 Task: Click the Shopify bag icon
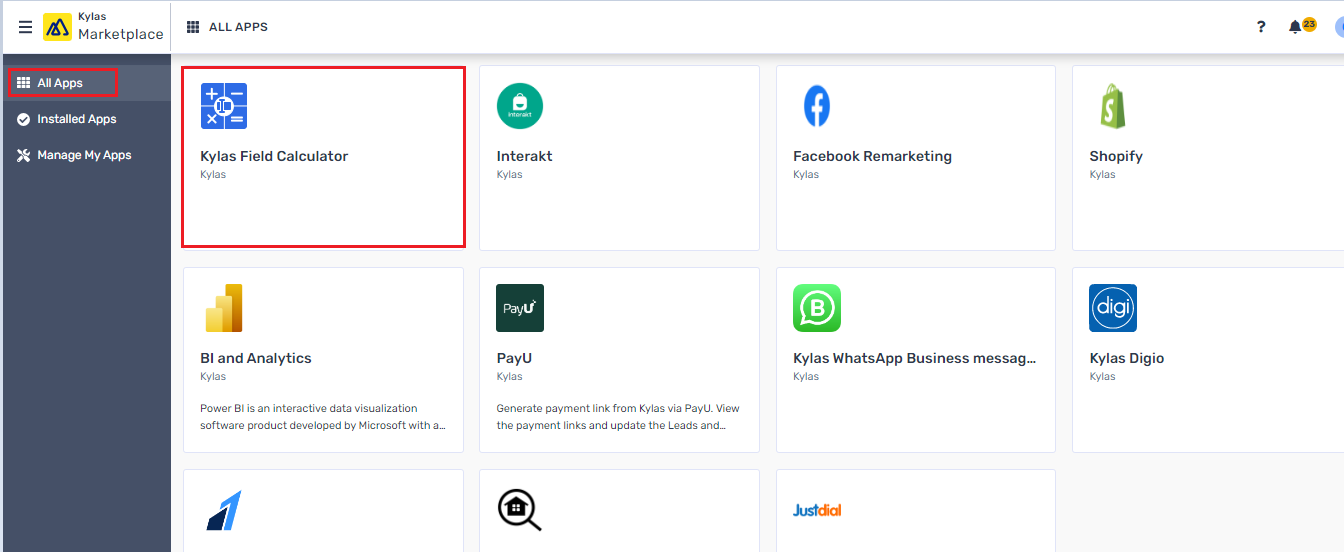point(1112,106)
